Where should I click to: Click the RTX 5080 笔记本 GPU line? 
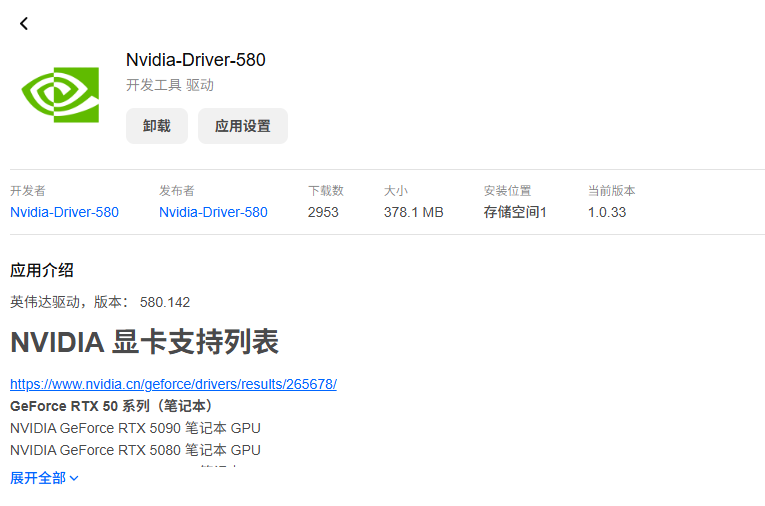pyautogui.click(x=135, y=450)
